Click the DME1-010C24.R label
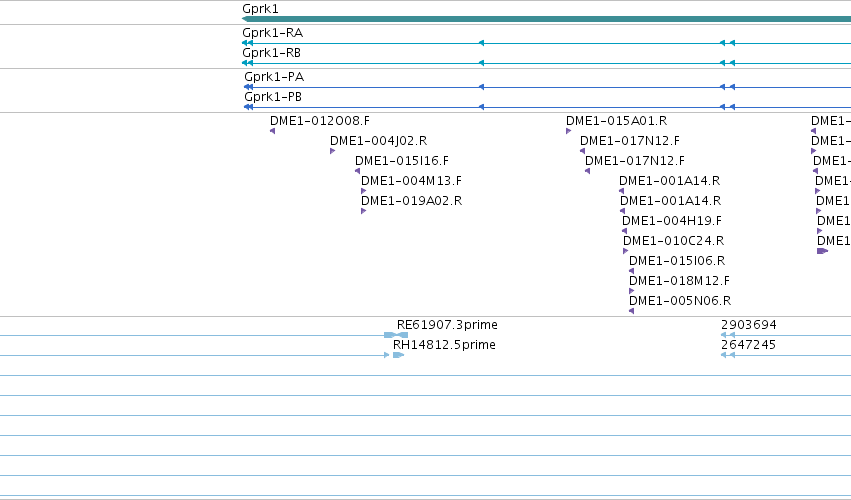The width and height of the screenshot is (851, 500). [674, 241]
